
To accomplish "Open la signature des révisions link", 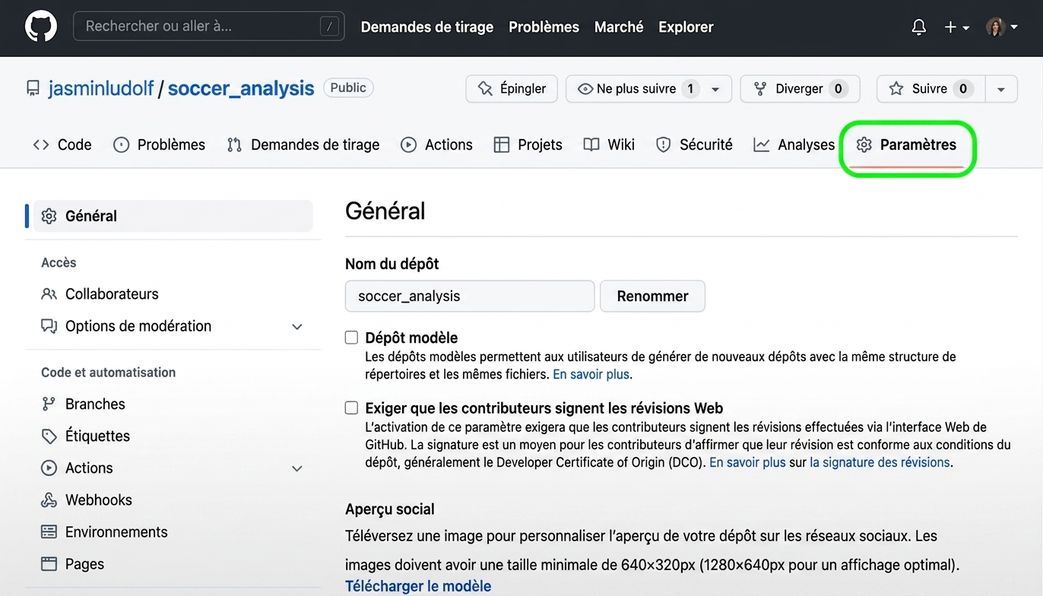I will click(879, 462).
